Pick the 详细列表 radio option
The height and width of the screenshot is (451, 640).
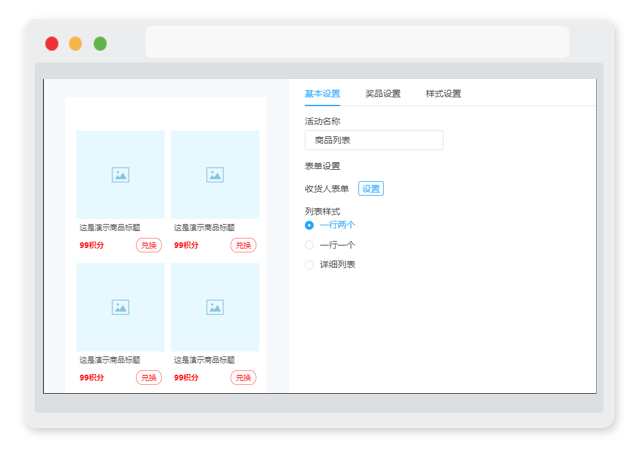(309, 265)
